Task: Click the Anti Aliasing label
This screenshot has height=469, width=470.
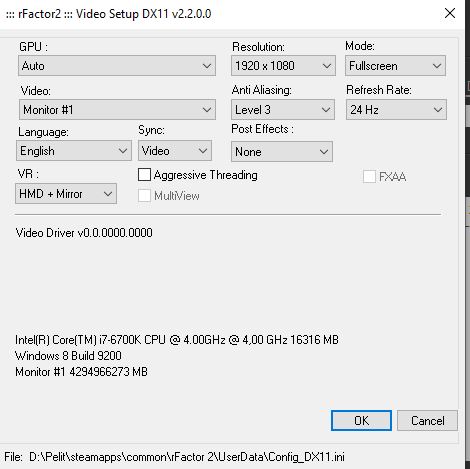Action: click(x=262, y=90)
